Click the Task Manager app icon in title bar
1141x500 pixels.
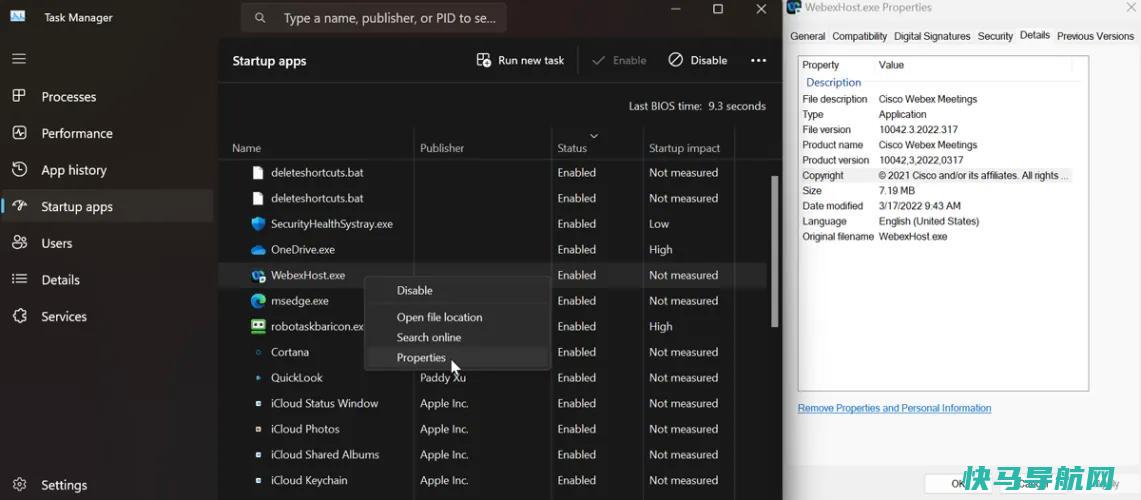[18, 17]
